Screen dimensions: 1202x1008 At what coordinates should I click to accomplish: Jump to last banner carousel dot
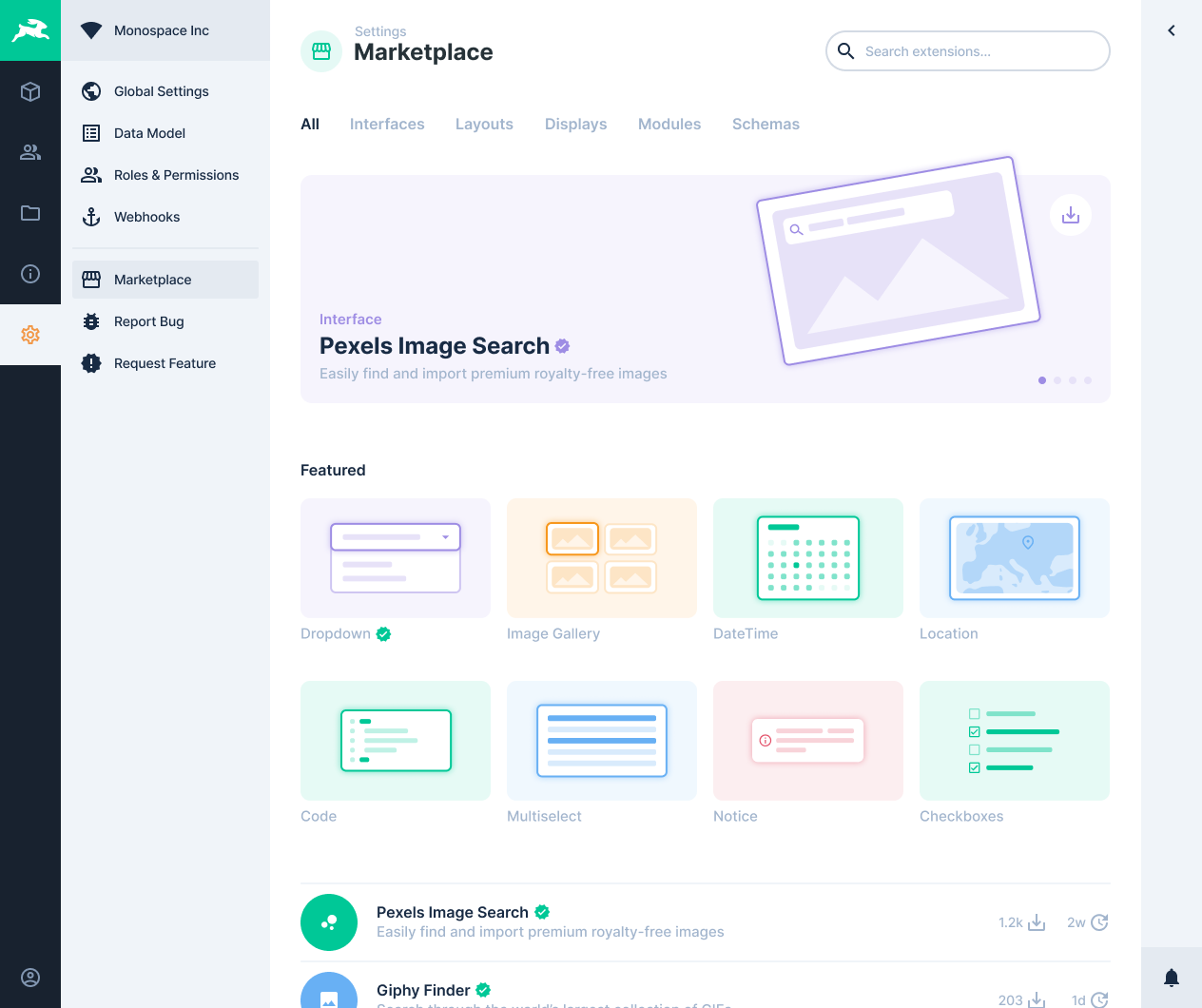click(1088, 380)
